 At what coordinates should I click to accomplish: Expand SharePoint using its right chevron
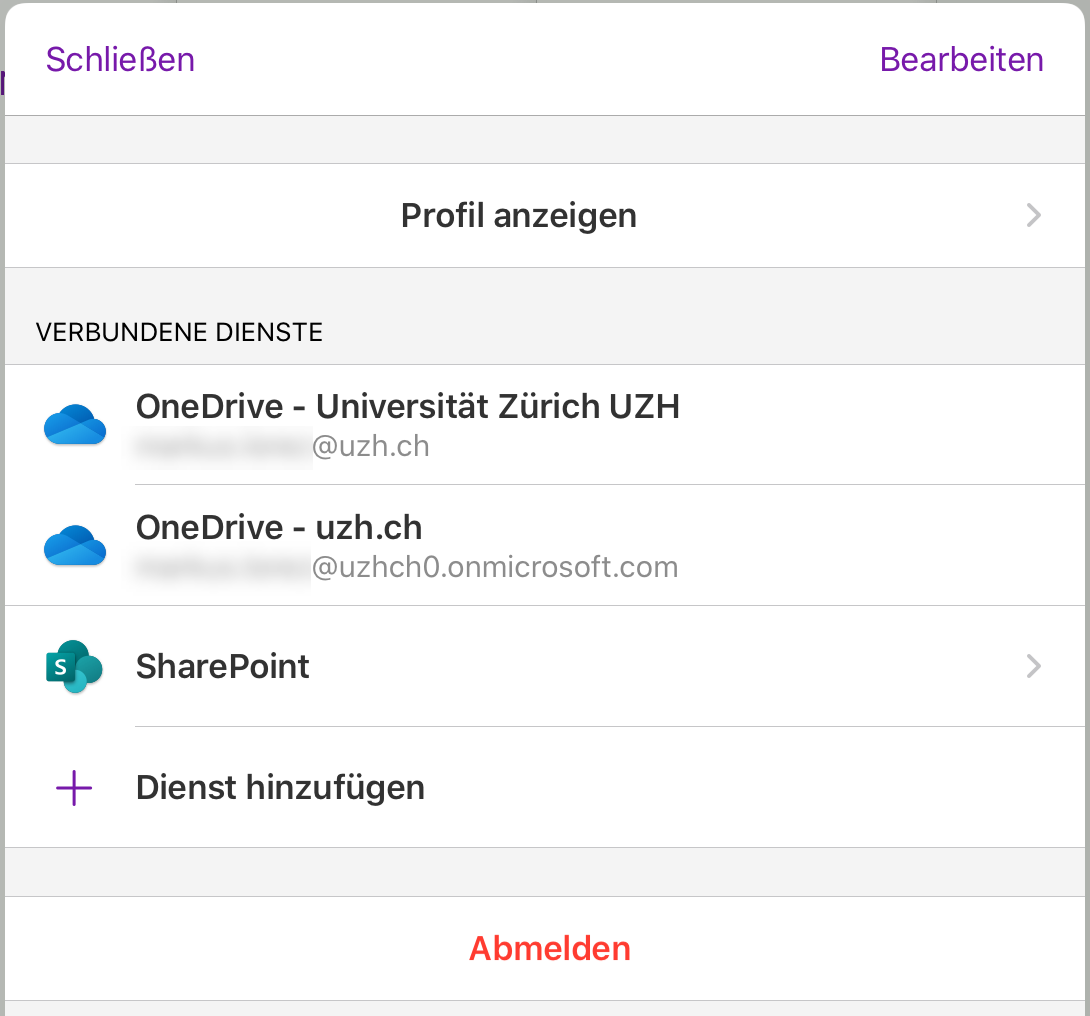click(1034, 667)
